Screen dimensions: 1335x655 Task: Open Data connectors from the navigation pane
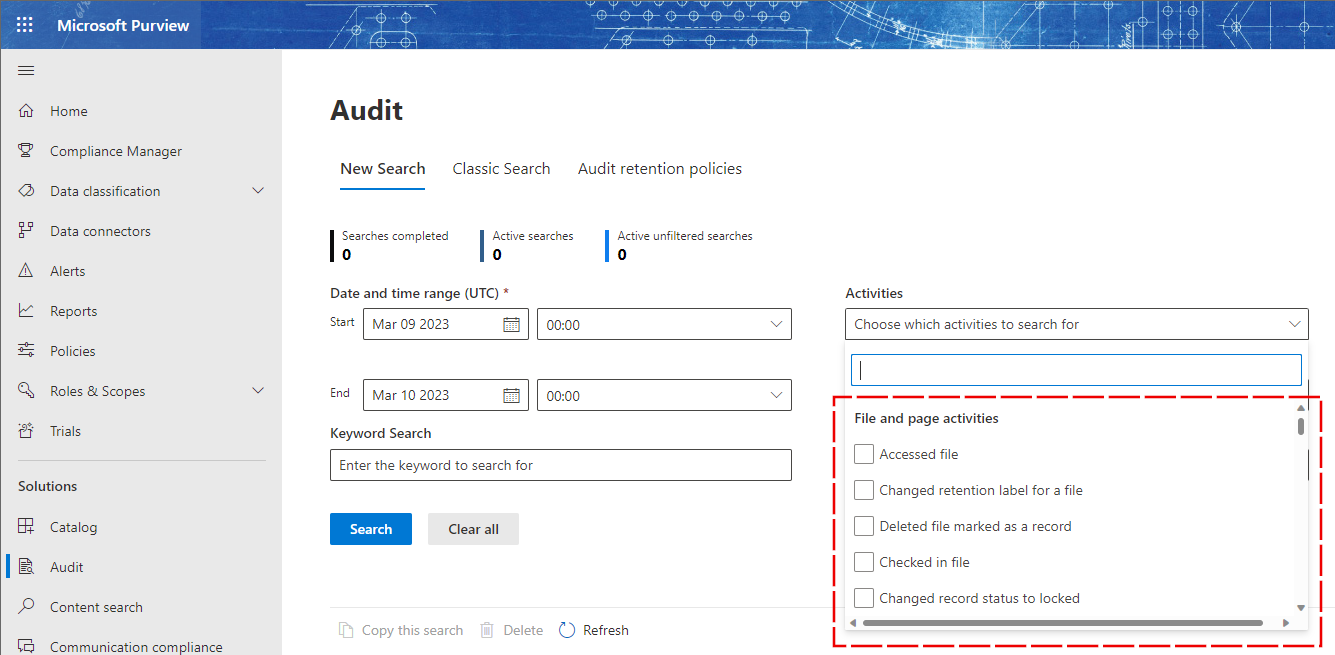click(99, 230)
